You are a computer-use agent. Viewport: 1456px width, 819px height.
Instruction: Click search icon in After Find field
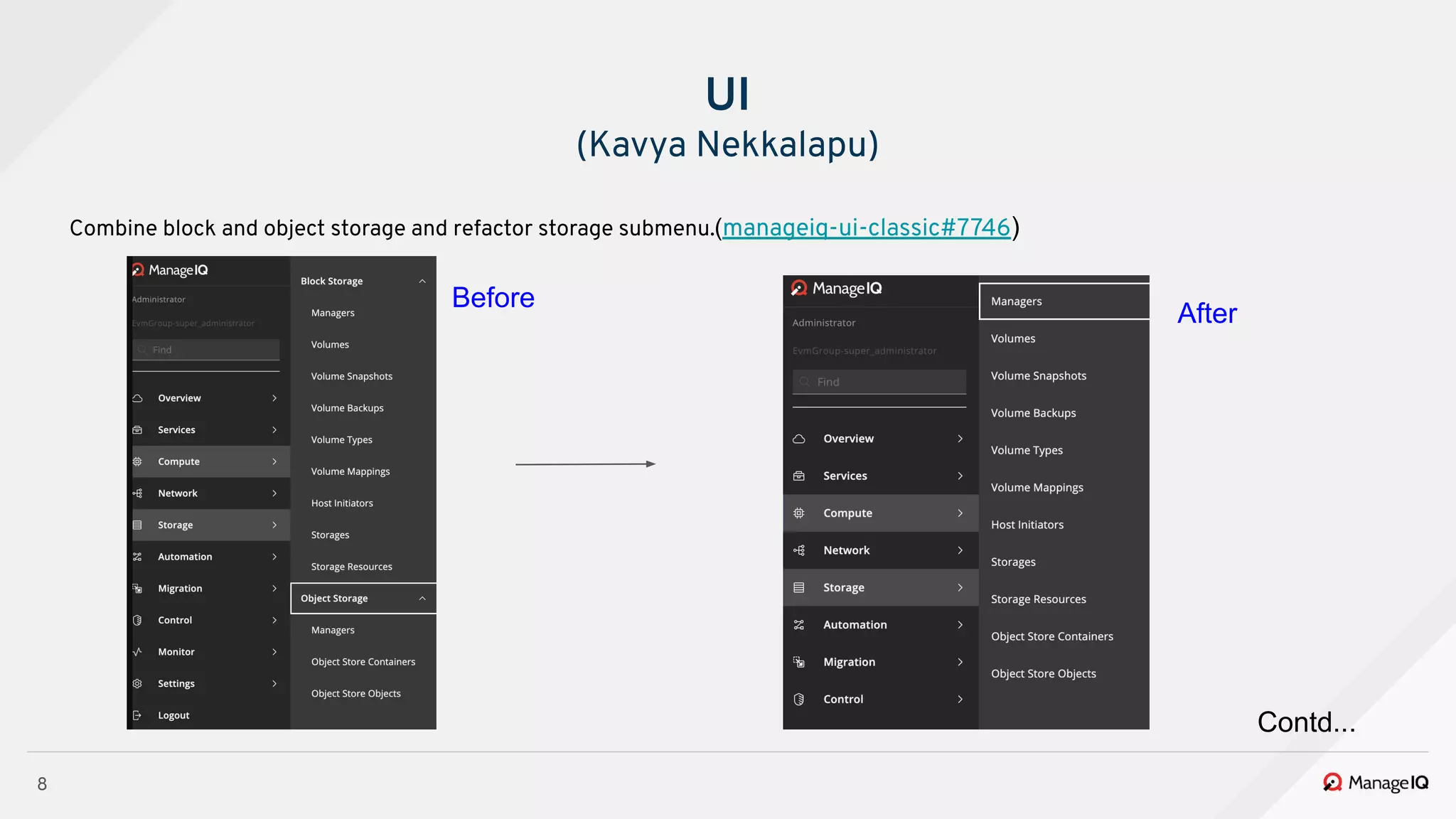coord(805,382)
